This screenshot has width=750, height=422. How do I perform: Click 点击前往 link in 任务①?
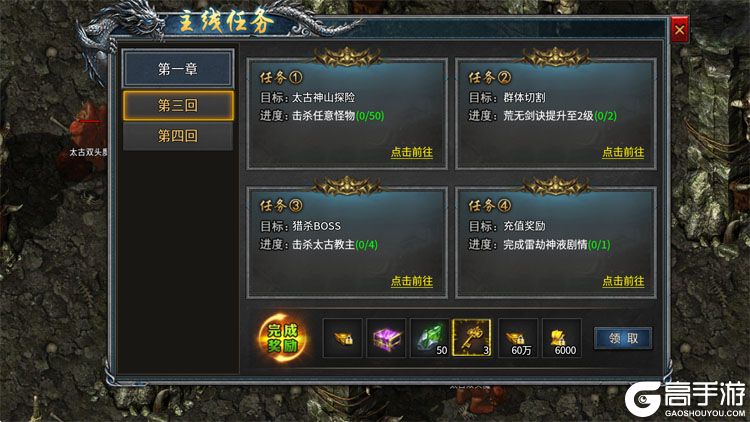pos(411,153)
